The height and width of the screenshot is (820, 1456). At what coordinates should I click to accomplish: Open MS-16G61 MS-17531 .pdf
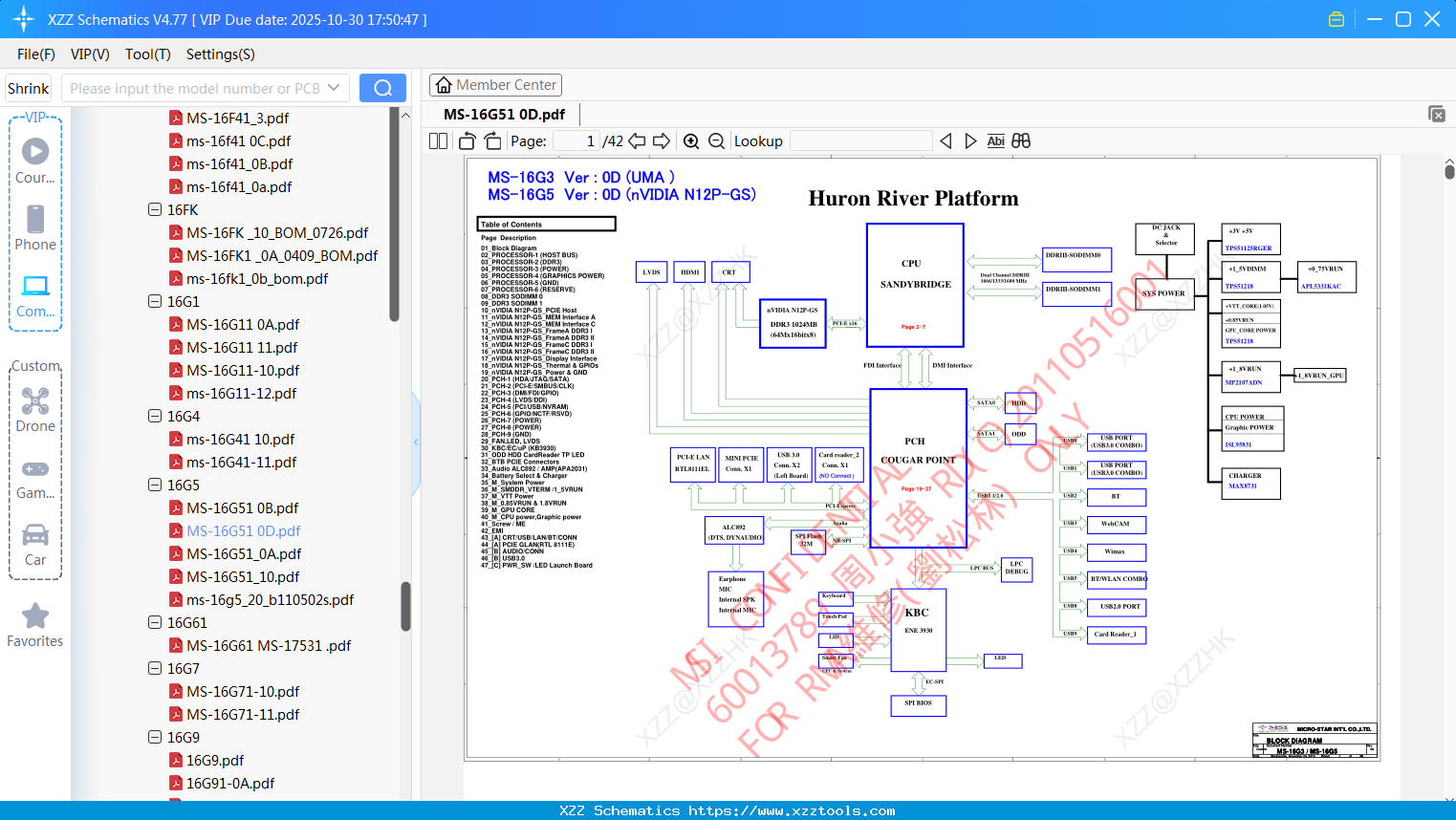269,645
